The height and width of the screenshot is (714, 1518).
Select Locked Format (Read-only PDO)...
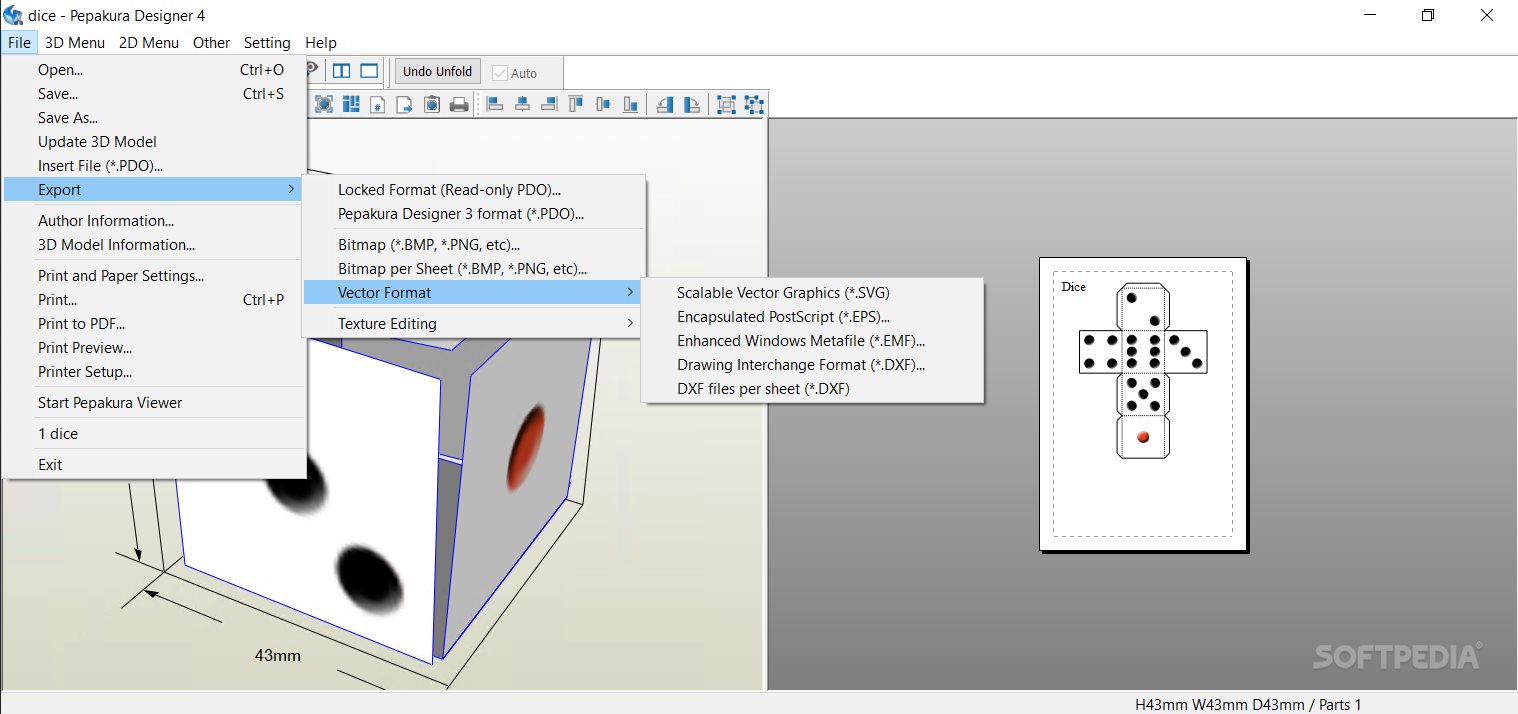point(472,190)
